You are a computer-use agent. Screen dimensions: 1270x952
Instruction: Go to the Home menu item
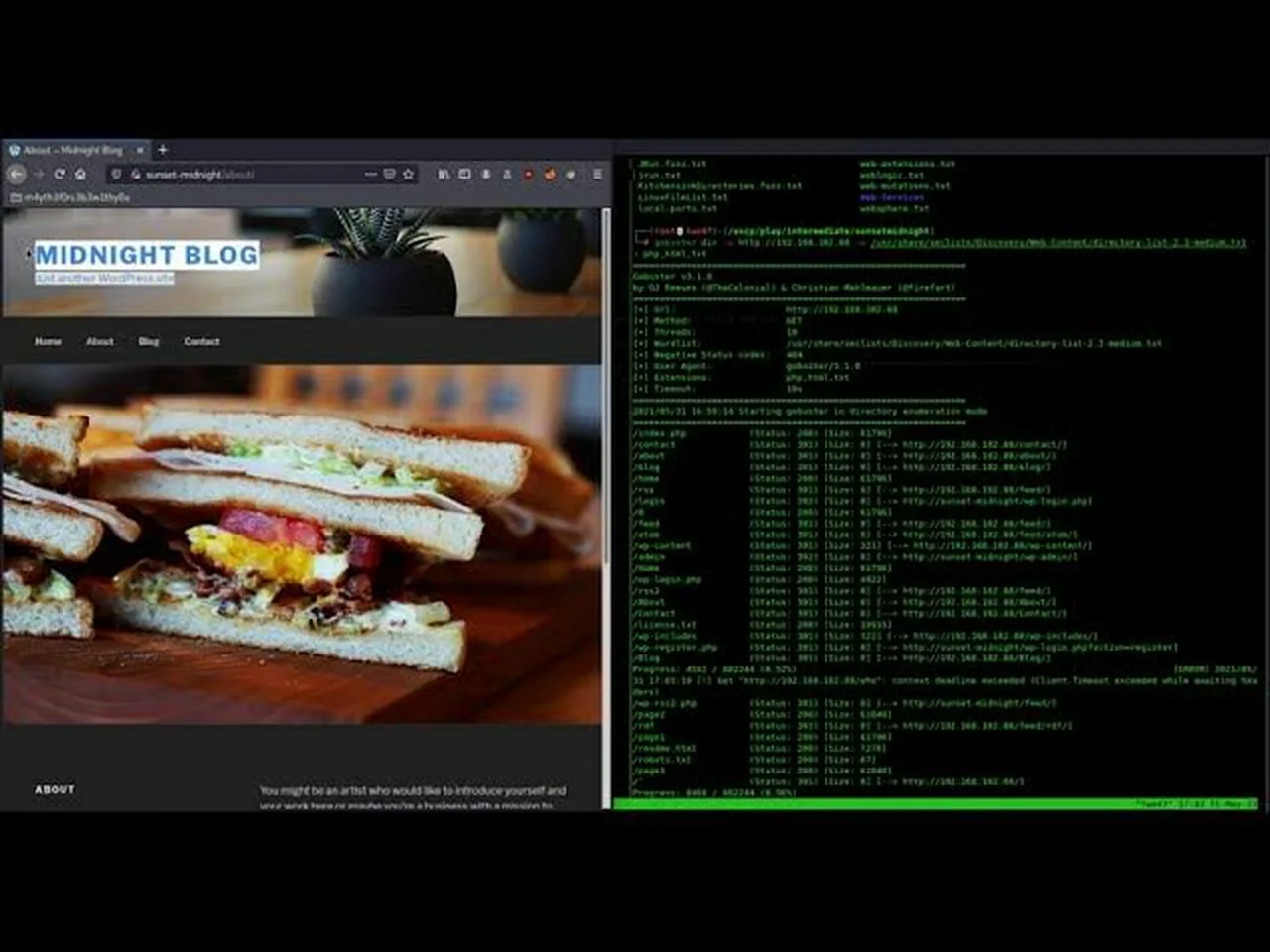point(48,341)
